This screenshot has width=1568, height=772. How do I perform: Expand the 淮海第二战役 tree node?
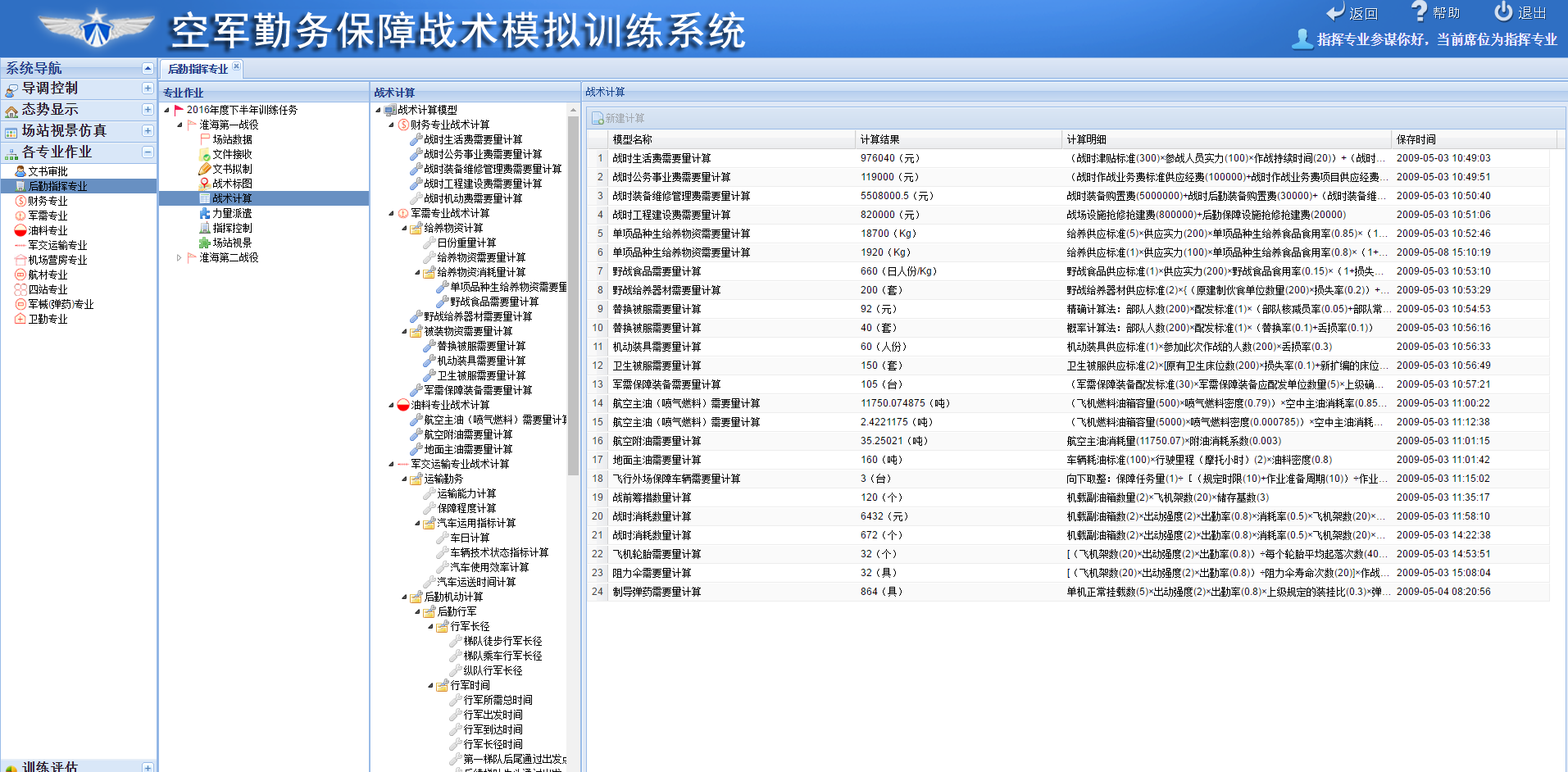(180, 257)
